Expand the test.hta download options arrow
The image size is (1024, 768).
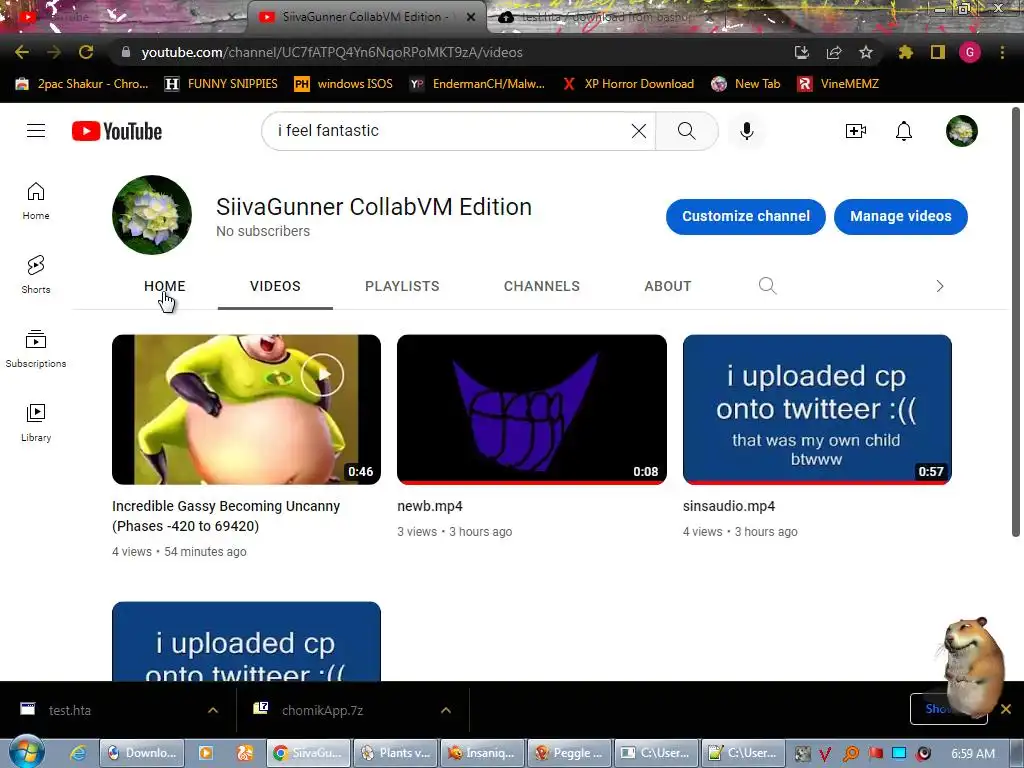click(x=213, y=710)
